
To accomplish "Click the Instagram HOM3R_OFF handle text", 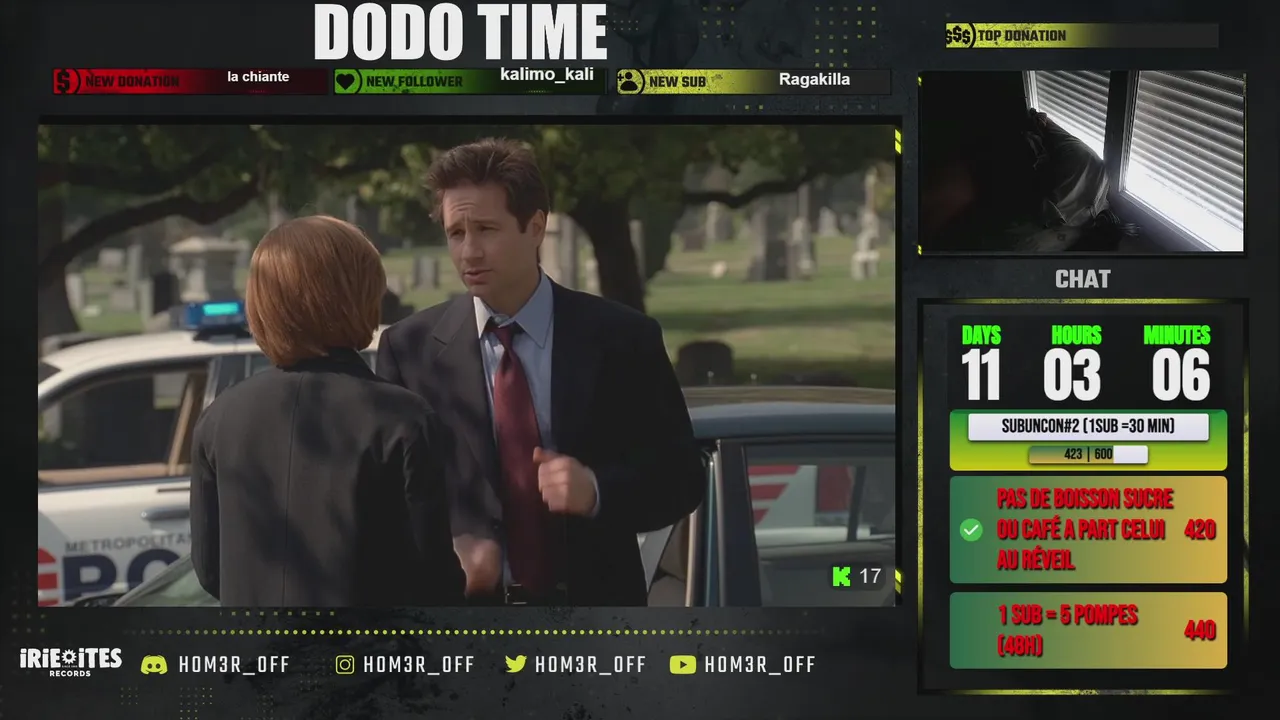I will click(419, 664).
